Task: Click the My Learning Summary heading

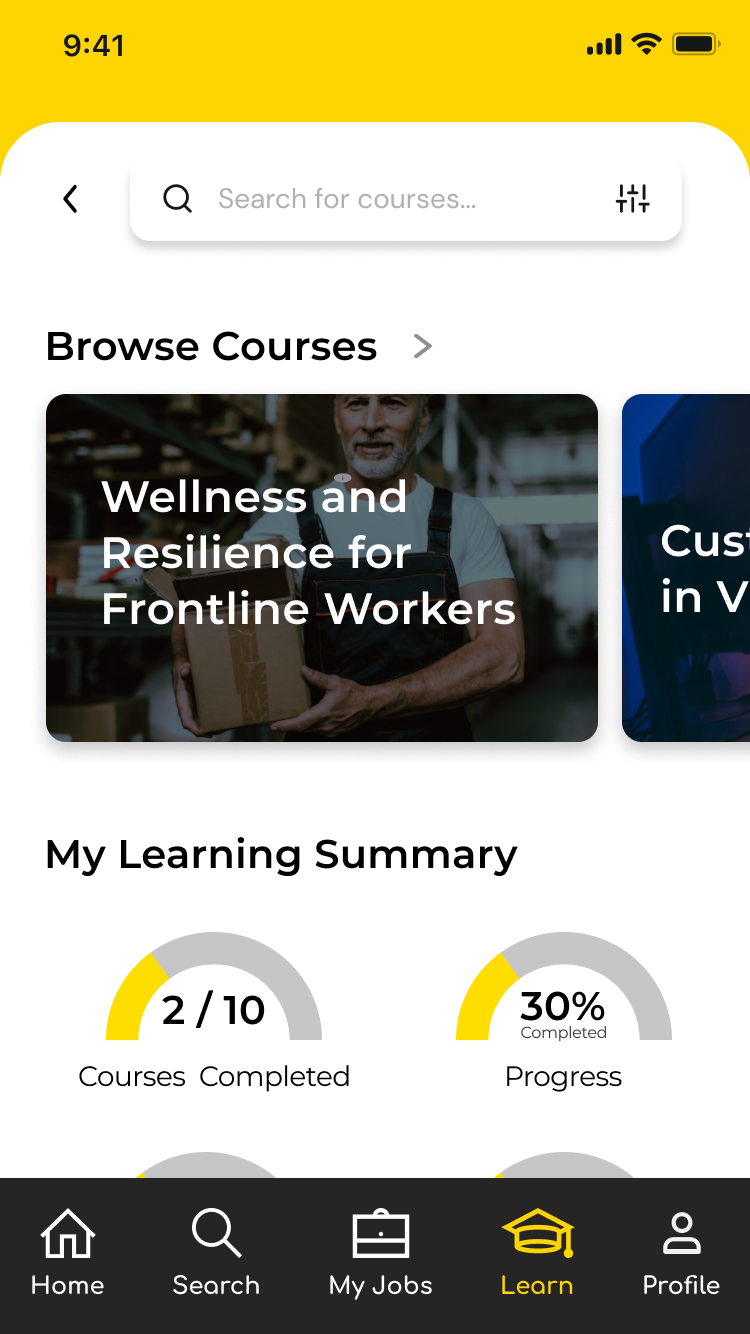Action: [x=281, y=855]
